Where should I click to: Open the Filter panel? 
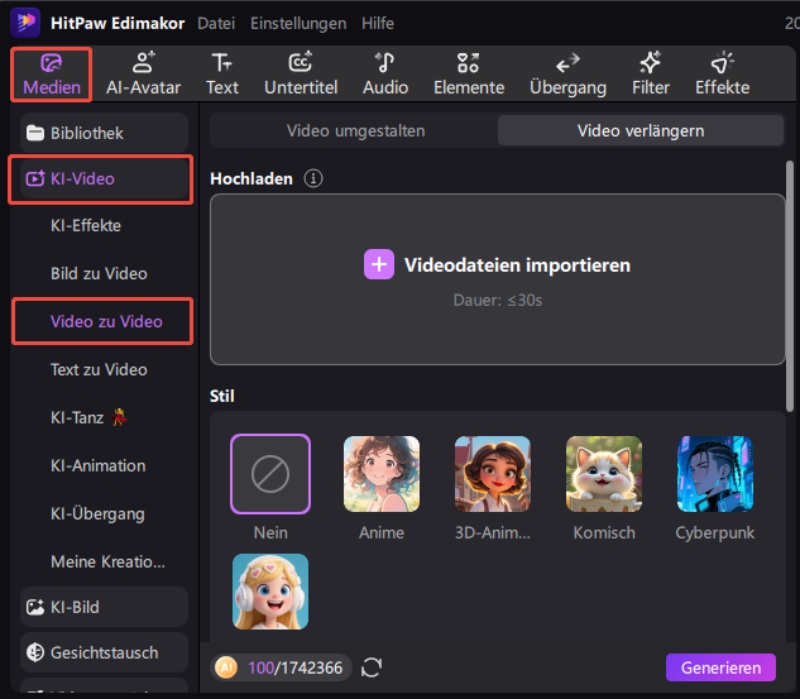point(650,74)
